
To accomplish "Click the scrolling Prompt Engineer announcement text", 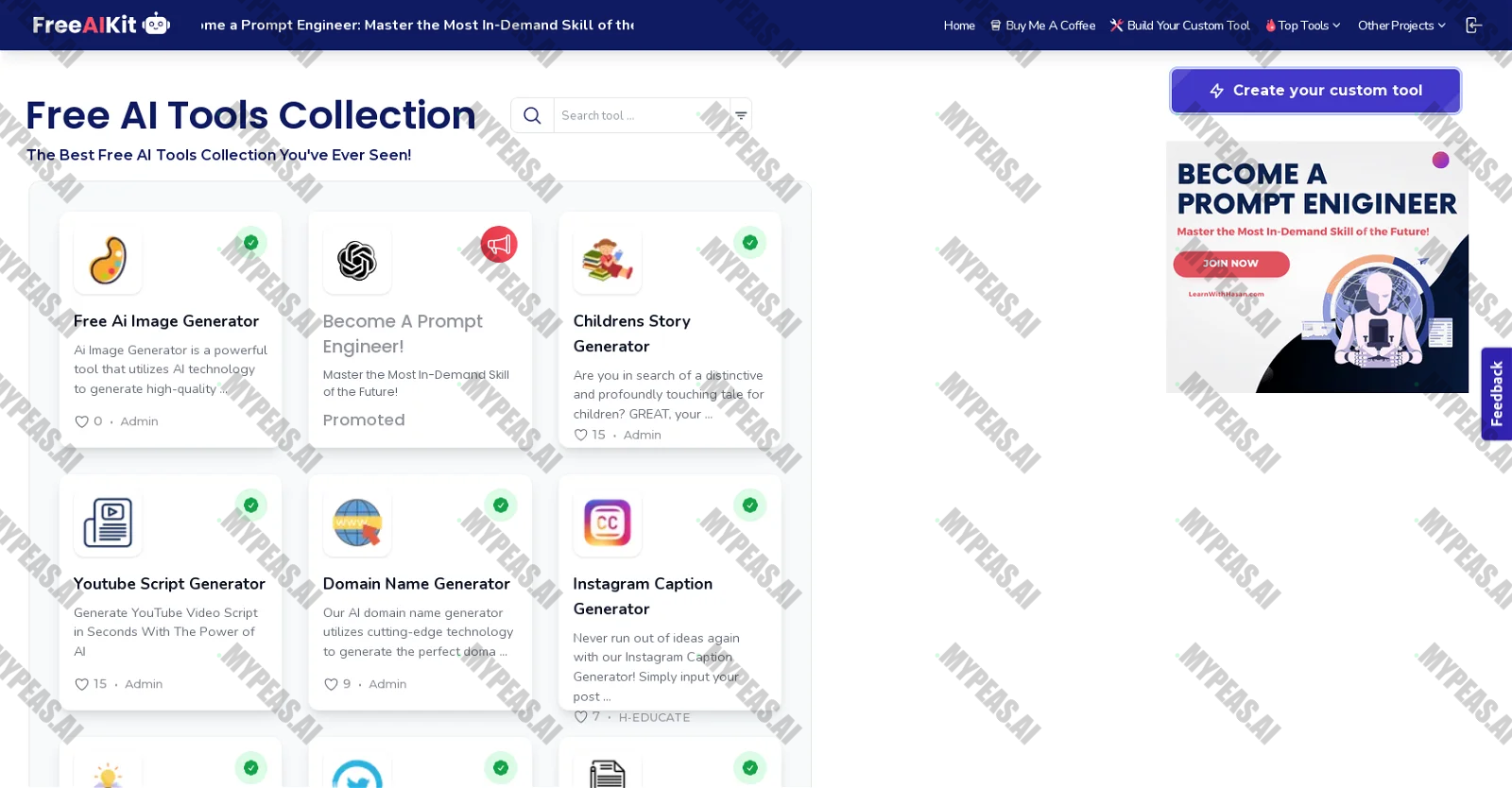I will click(x=417, y=26).
